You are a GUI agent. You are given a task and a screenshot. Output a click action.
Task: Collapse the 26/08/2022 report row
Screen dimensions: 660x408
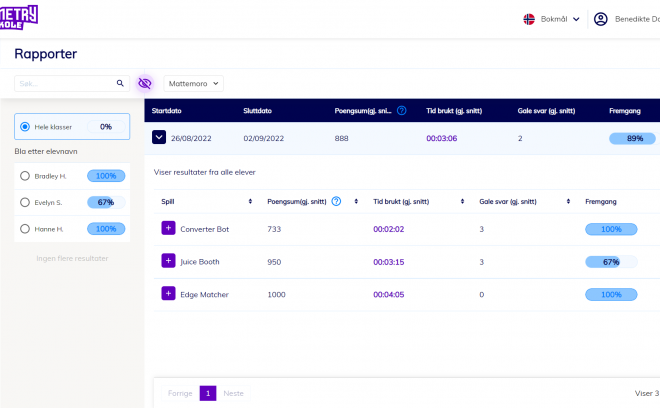coord(159,137)
